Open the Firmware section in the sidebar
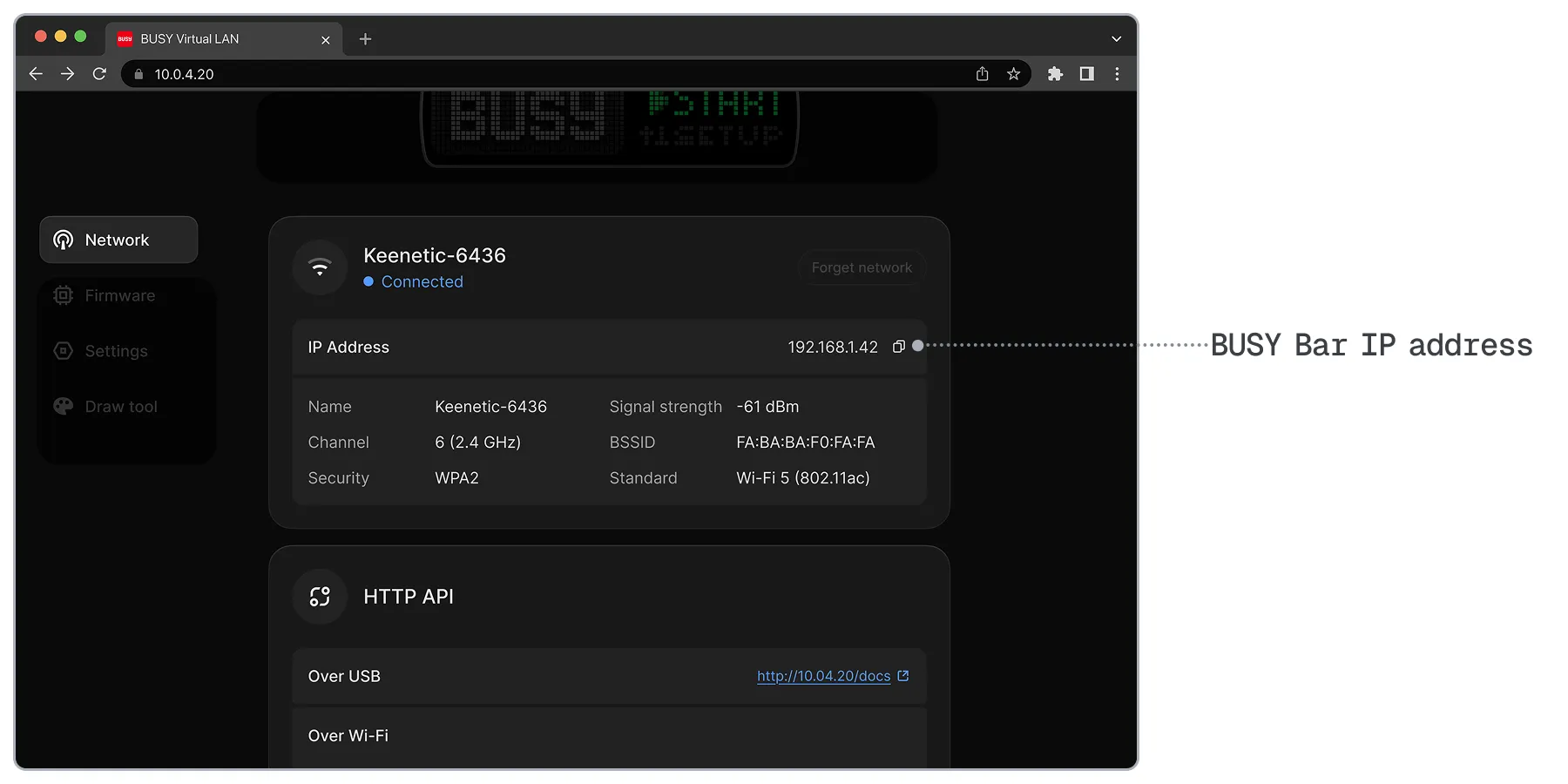This screenshot has height=784, width=1568. 118,295
